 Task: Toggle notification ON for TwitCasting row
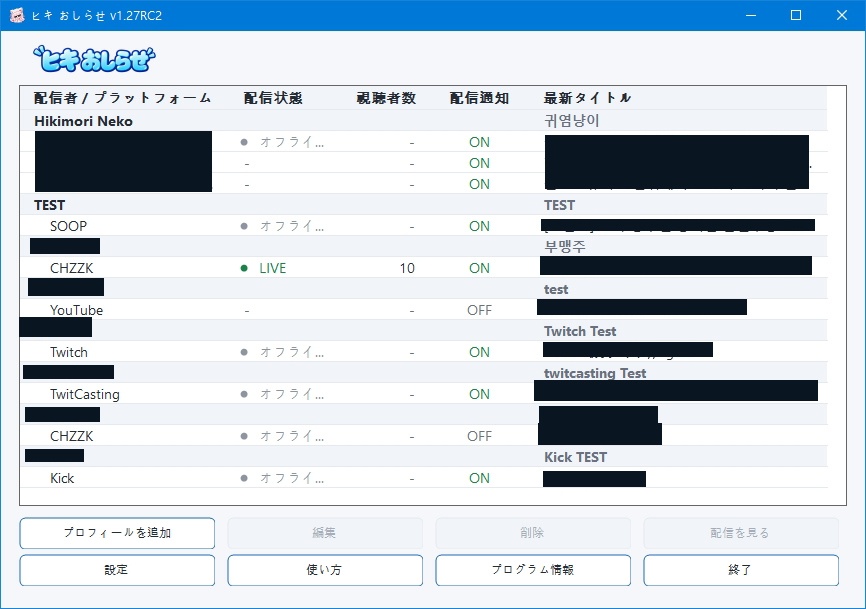point(479,394)
